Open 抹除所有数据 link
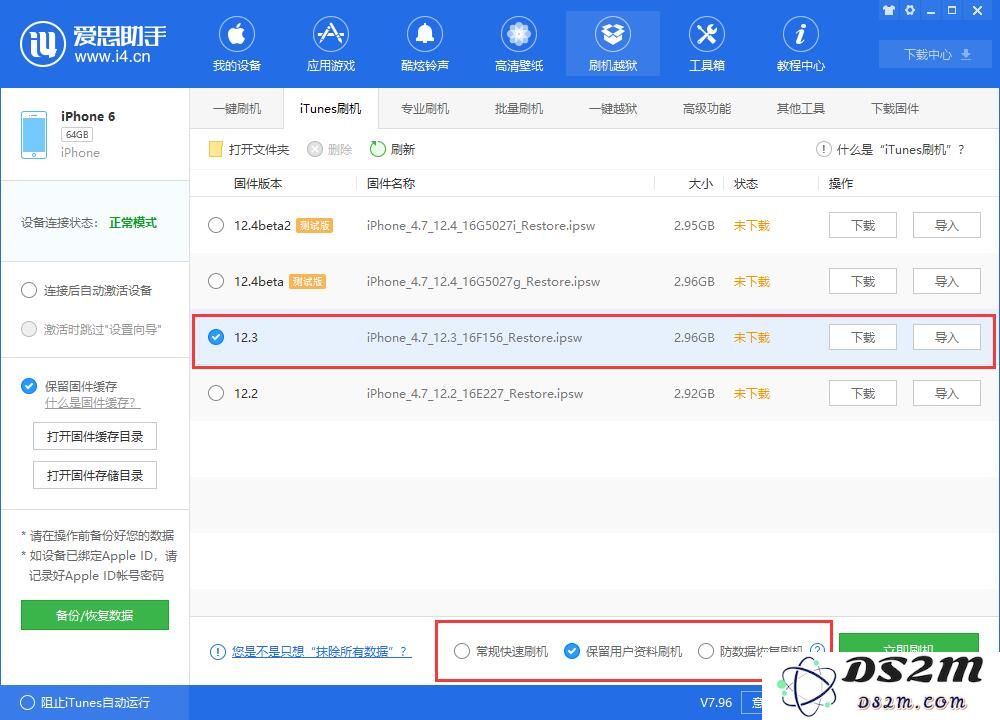 320,651
